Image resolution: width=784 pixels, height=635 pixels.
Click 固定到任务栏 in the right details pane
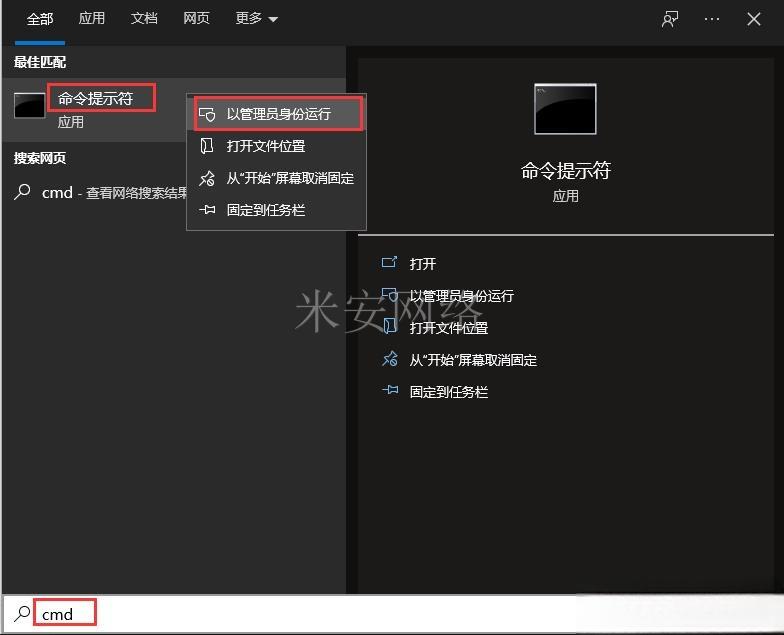[x=448, y=392]
